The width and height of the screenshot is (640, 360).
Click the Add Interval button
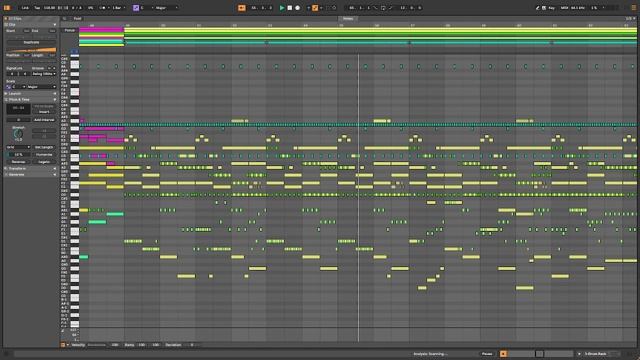[44, 120]
